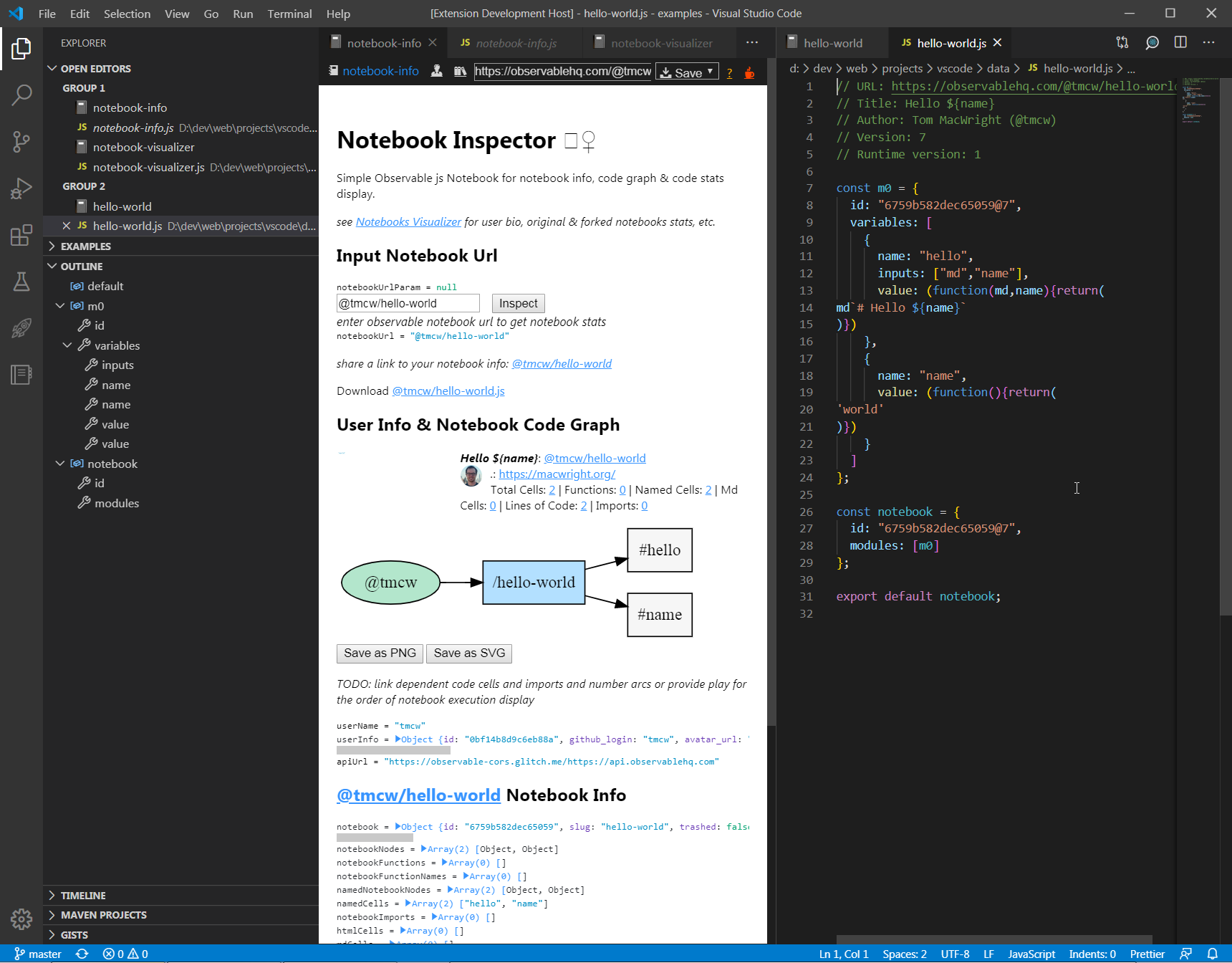
Task: Open the Extensions view
Action: point(21,235)
